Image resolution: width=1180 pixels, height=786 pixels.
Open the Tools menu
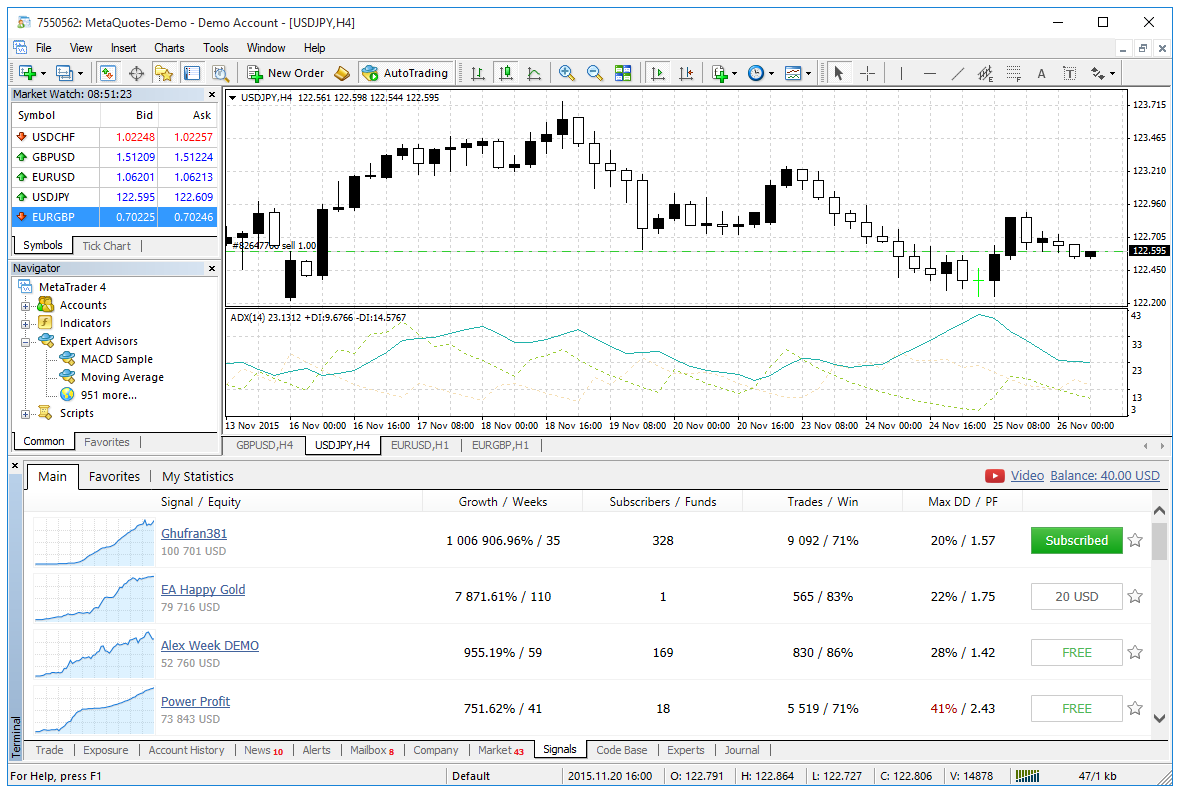[215, 47]
